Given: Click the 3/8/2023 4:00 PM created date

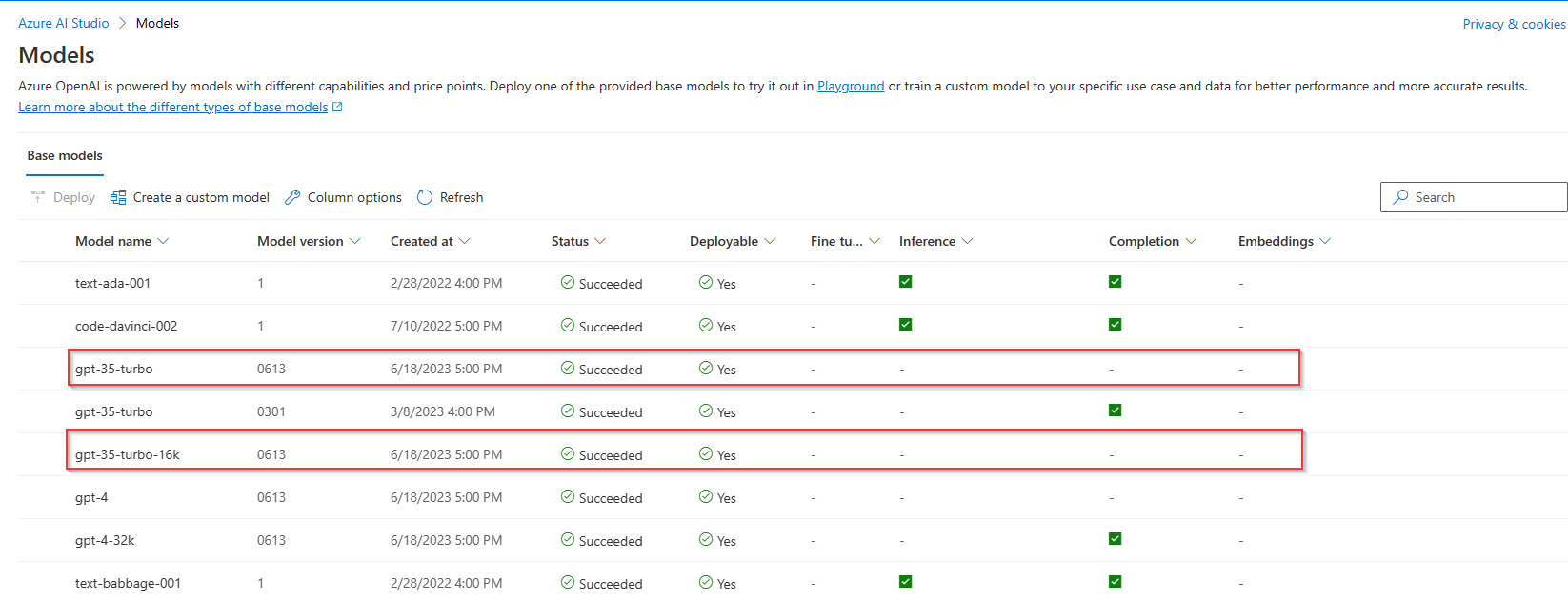Looking at the screenshot, I should 443,411.
